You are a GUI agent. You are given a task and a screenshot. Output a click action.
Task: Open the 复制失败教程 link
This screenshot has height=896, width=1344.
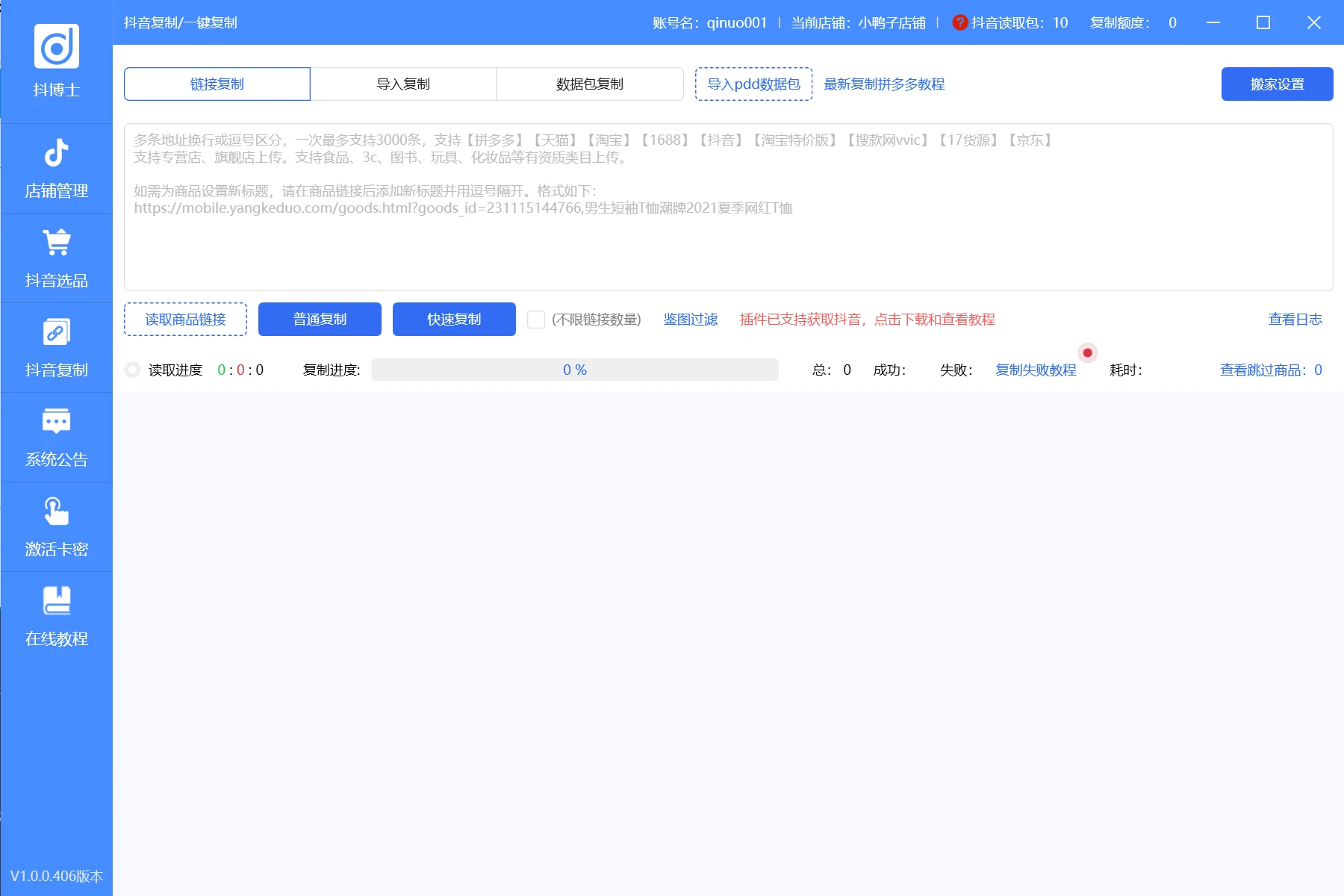tap(1036, 370)
